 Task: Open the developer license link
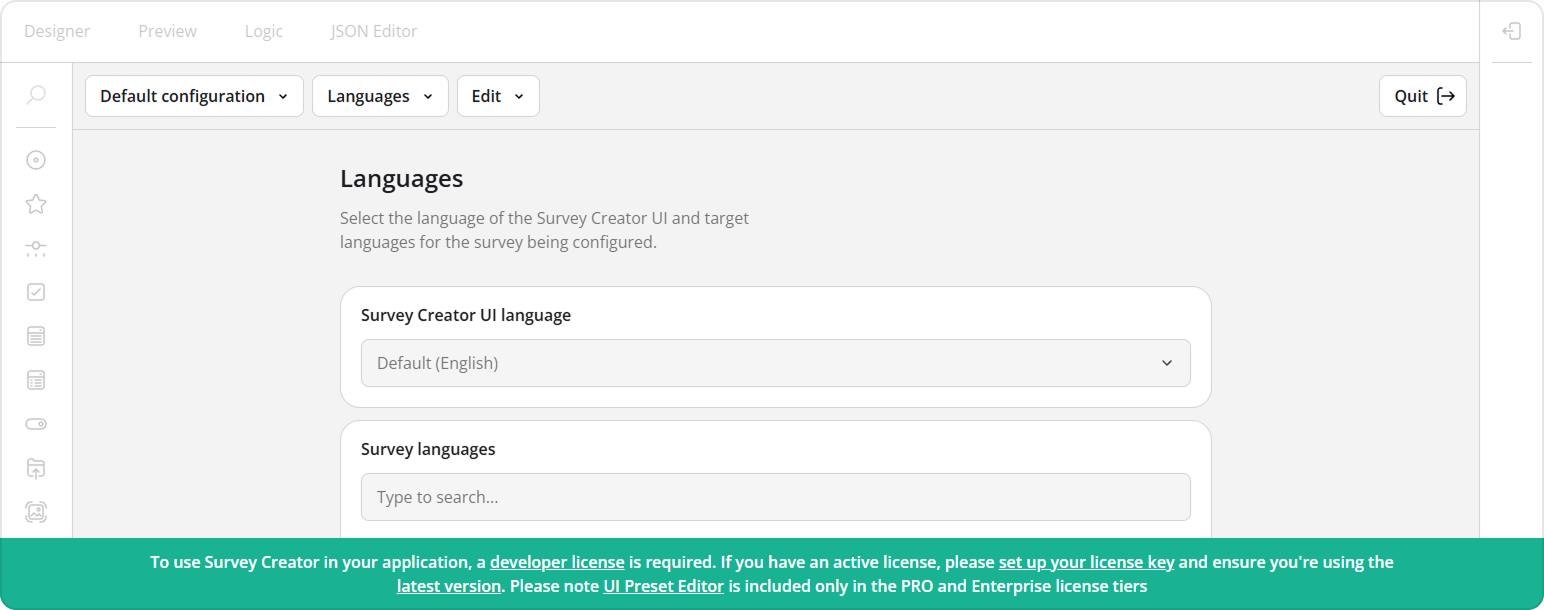click(x=557, y=562)
